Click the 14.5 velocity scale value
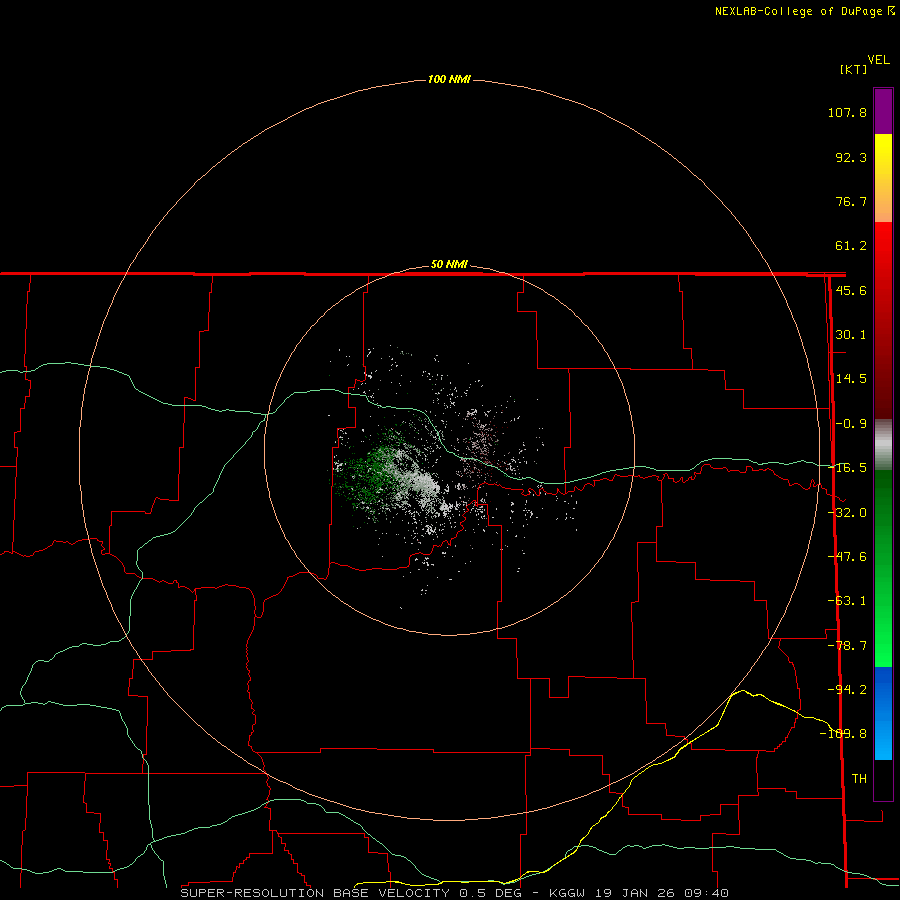Screen dimensions: 900x900 tap(851, 379)
